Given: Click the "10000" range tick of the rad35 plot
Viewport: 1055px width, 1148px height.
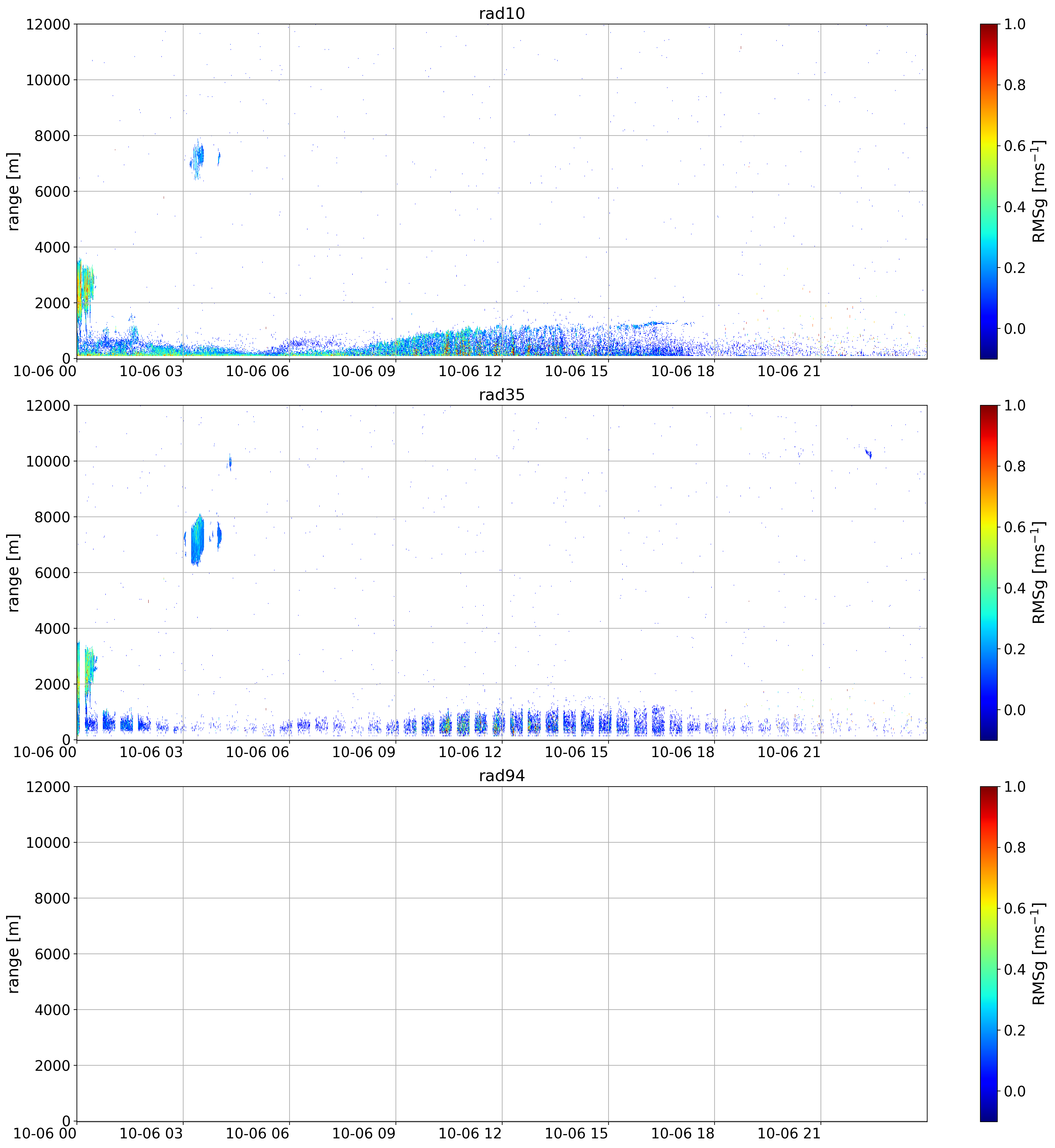Looking at the screenshot, I should click(48, 461).
